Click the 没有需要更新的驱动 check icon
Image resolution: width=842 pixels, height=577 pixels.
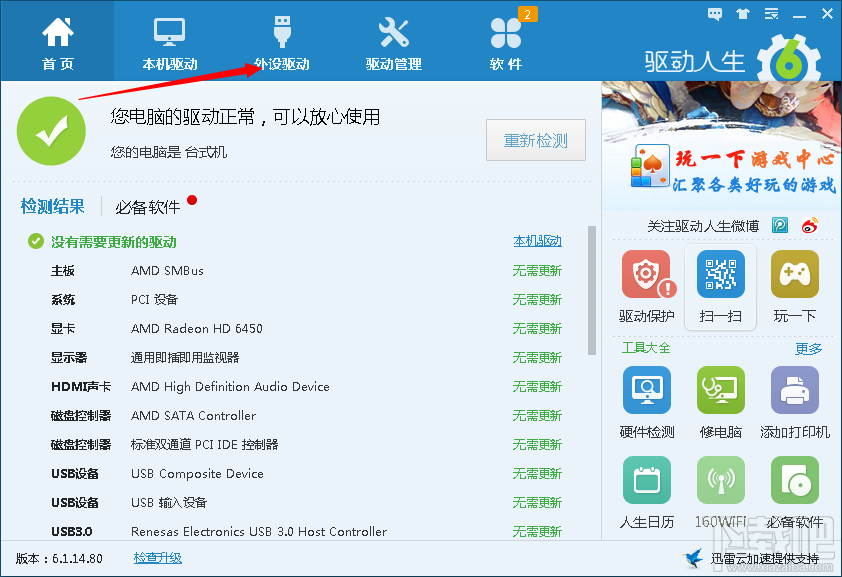[x=35, y=242]
